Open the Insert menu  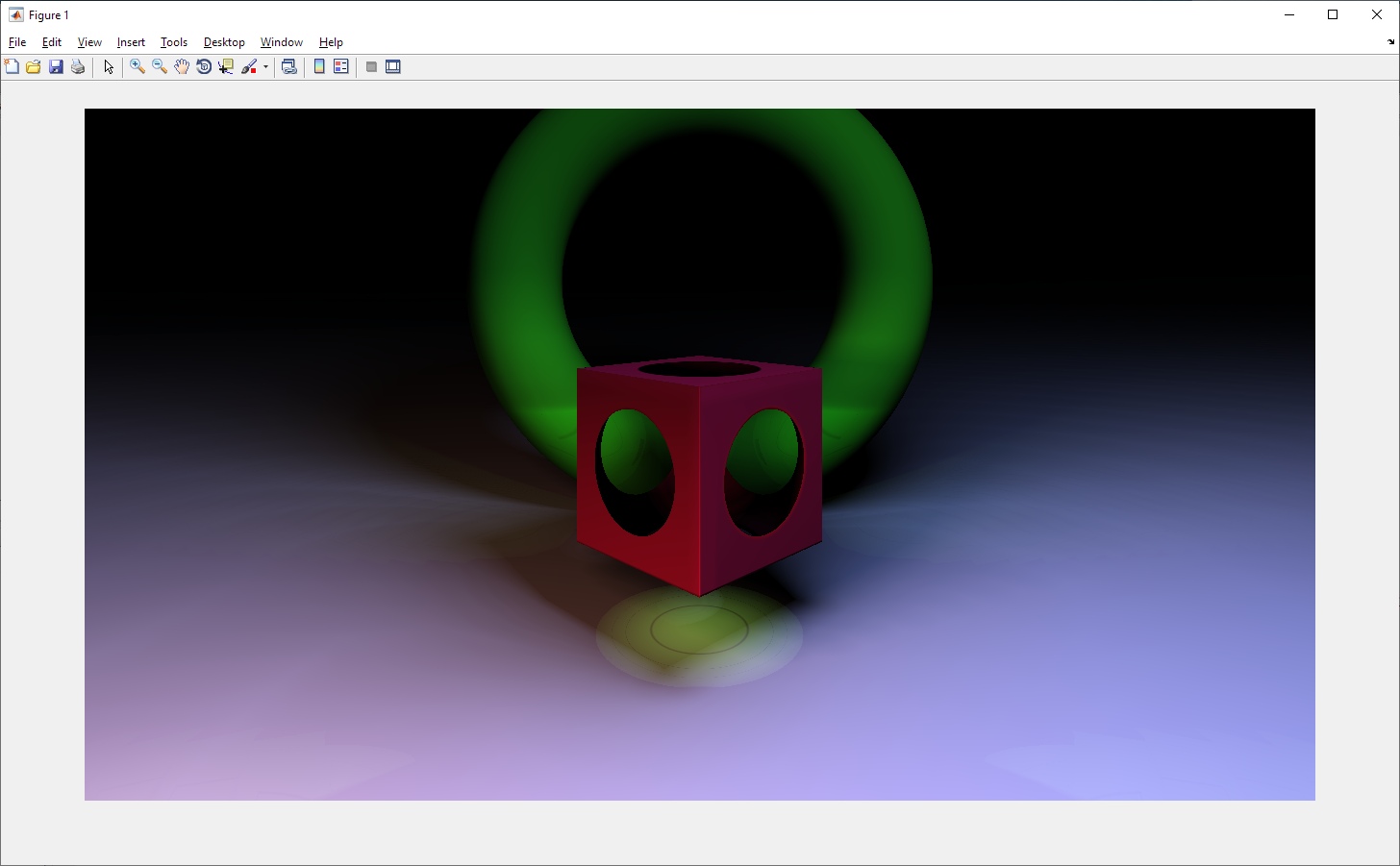coord(131,42)
